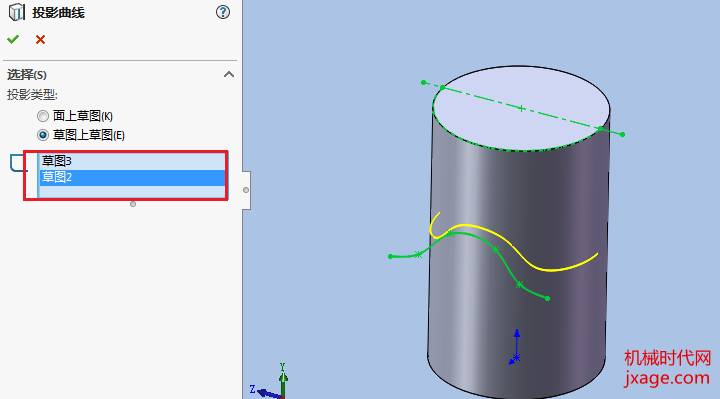Open help for projected curve
The height and width of the screenshot is (399, 720).
[223, 12]
